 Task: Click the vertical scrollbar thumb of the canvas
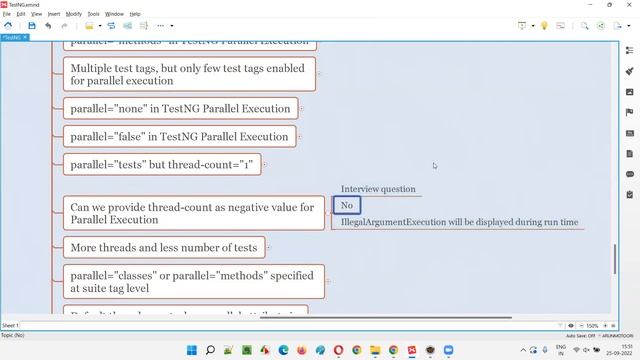[615, 259]
